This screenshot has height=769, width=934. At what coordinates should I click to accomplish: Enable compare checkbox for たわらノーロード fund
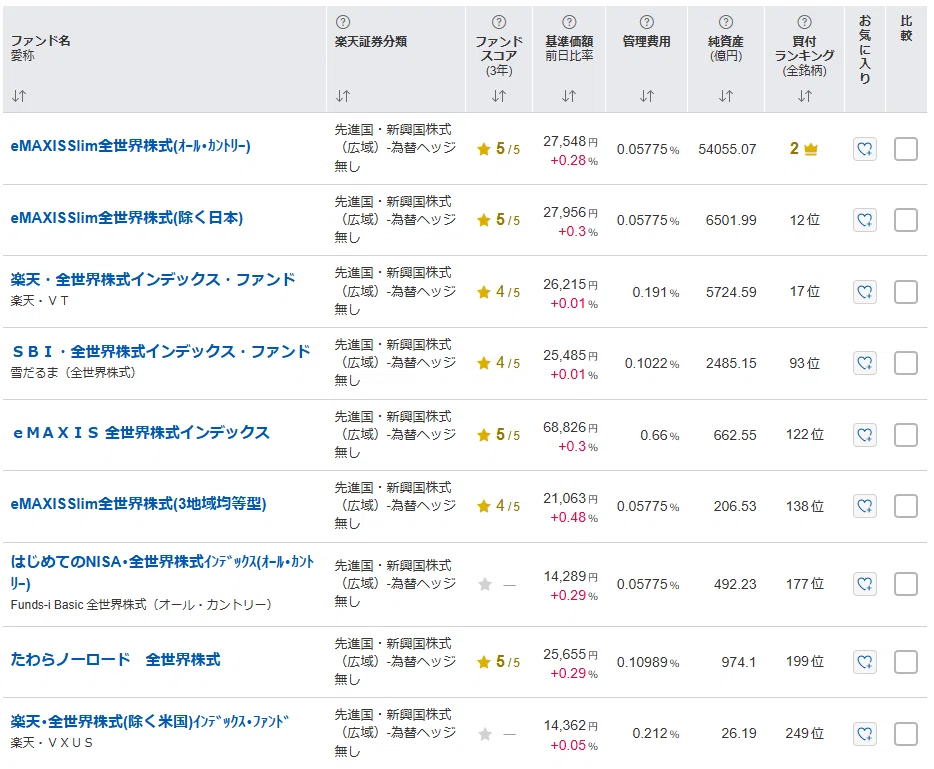(905, 661)
